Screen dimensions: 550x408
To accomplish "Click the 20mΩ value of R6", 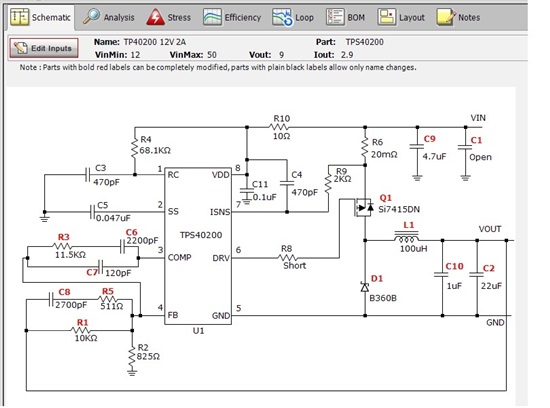I will (384, 154).
